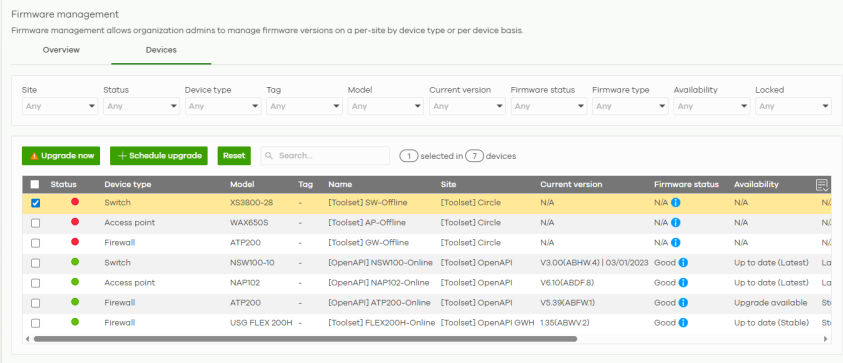Click info icon in FLEX200H-Online row
Viewport: 843px width, 363px height.
(683, 323)
